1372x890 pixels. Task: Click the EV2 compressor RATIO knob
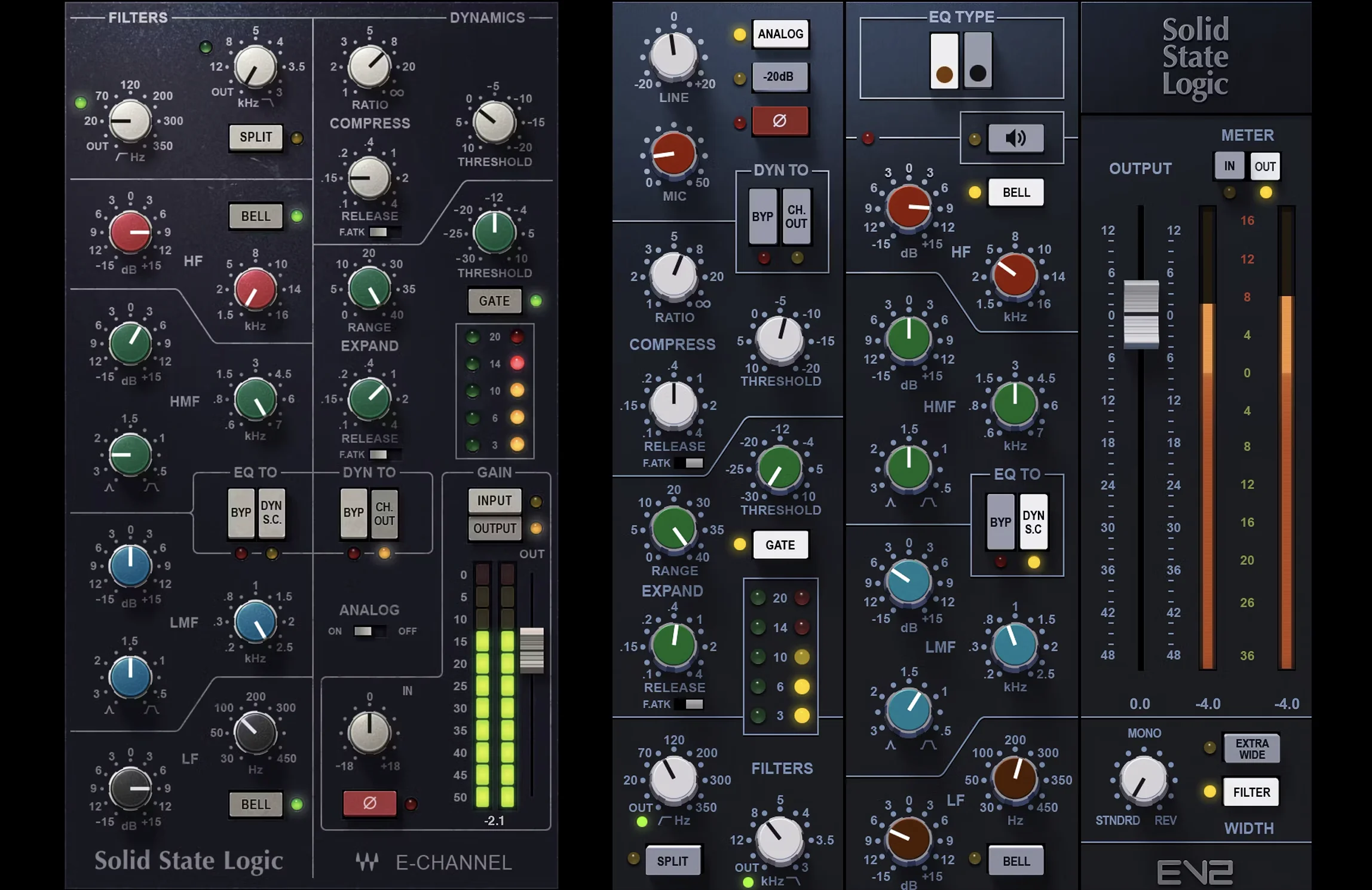673,276
